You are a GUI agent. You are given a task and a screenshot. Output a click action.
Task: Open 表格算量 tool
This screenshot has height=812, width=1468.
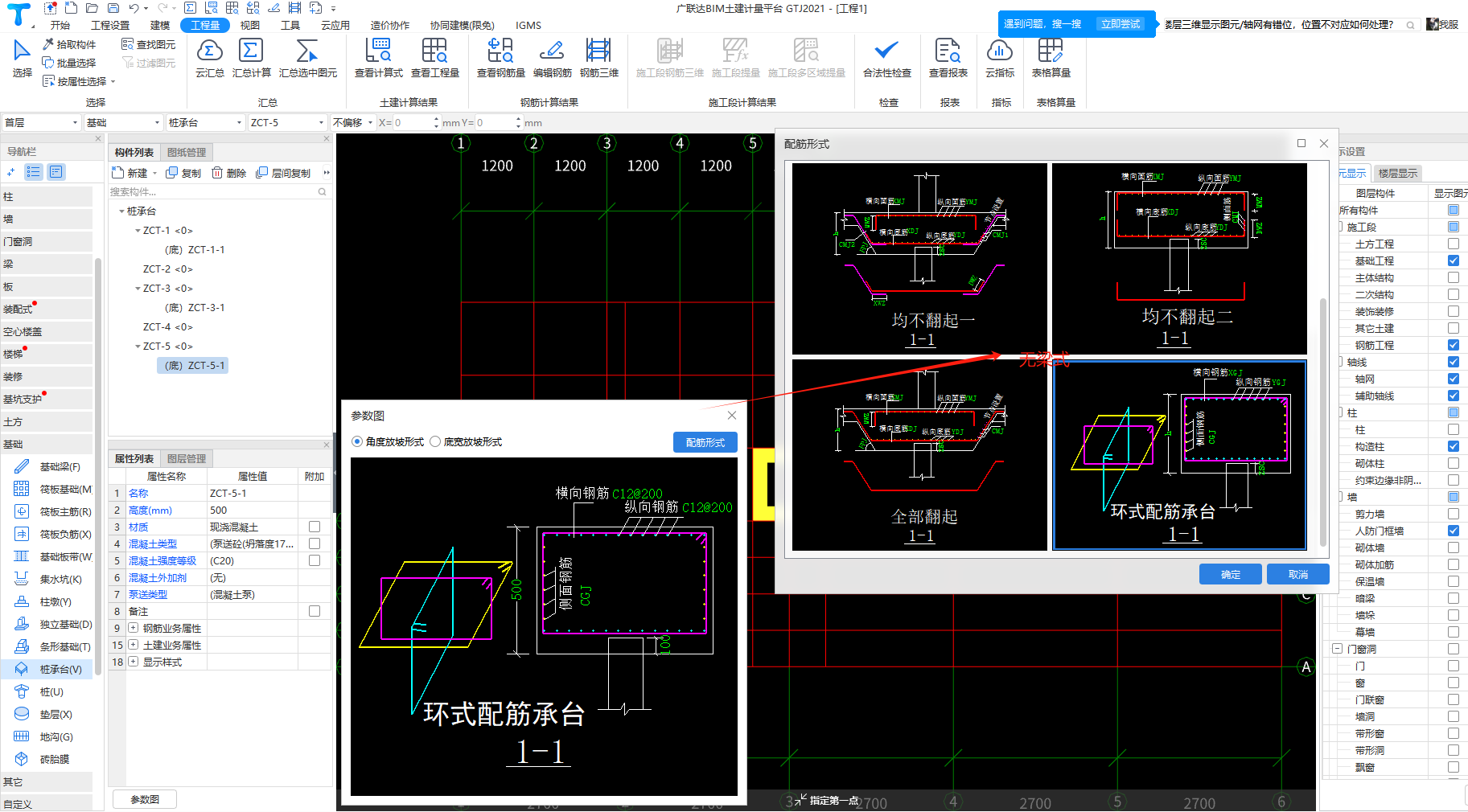(x=1051, y=58)
